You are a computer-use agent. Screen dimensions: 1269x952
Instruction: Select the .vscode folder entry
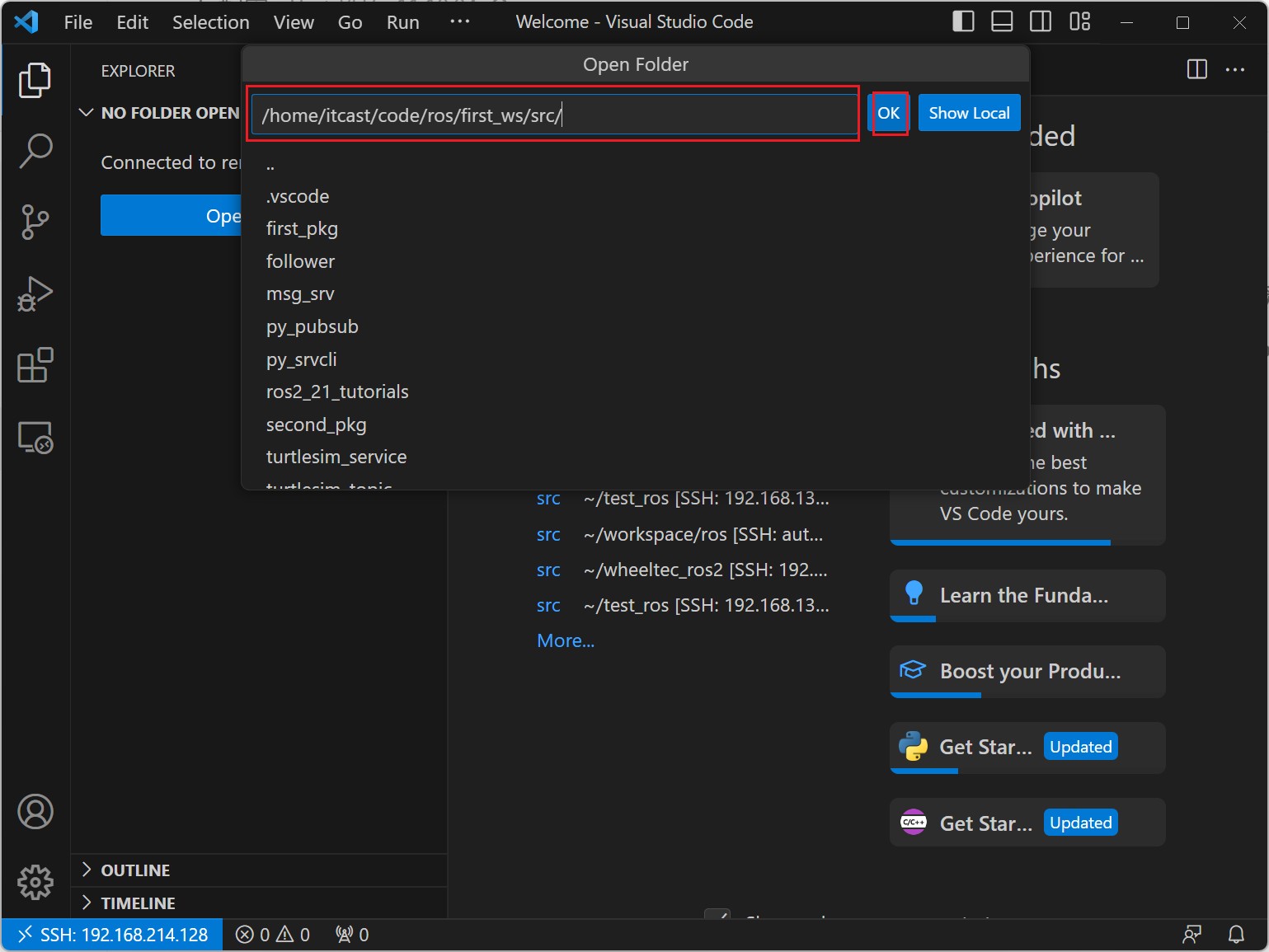(x=635, y=196)
